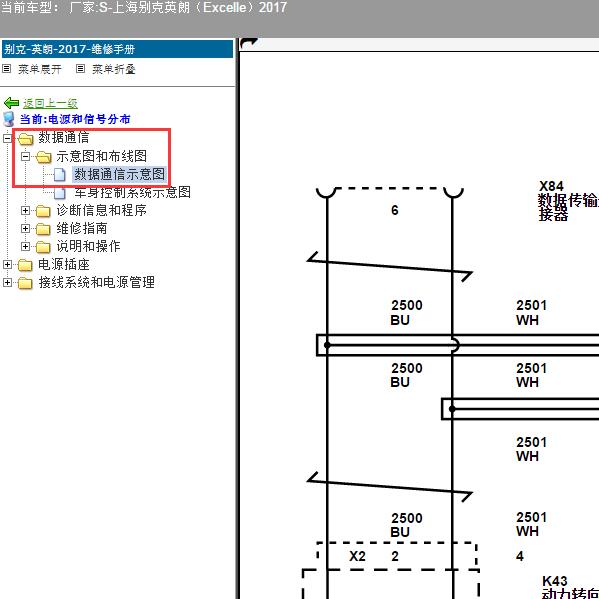Click the 数据通信示意图 page icon
Image resolution: width=599 pixels, height=599 pixels.
point(60,175)
